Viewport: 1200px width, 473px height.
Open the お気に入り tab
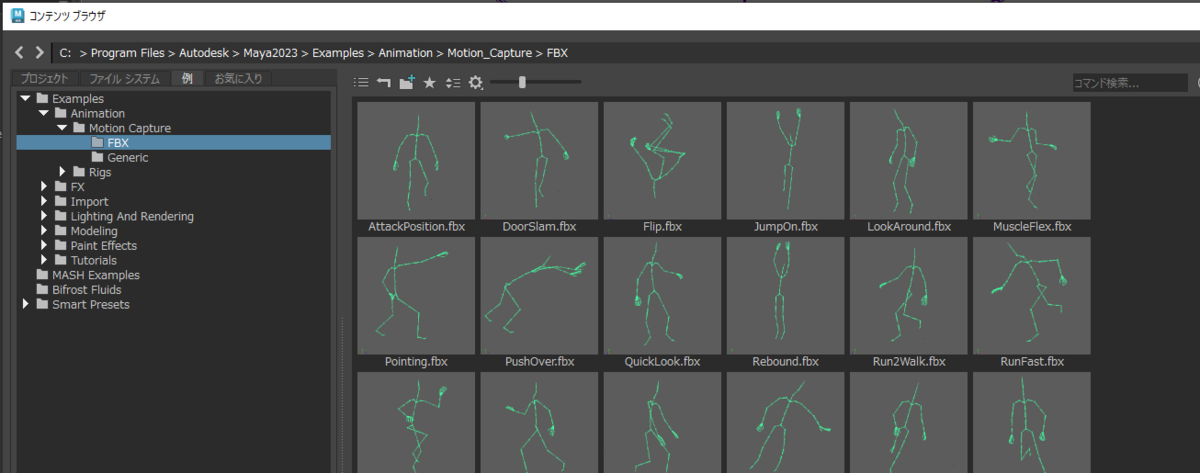coord(238,78)
